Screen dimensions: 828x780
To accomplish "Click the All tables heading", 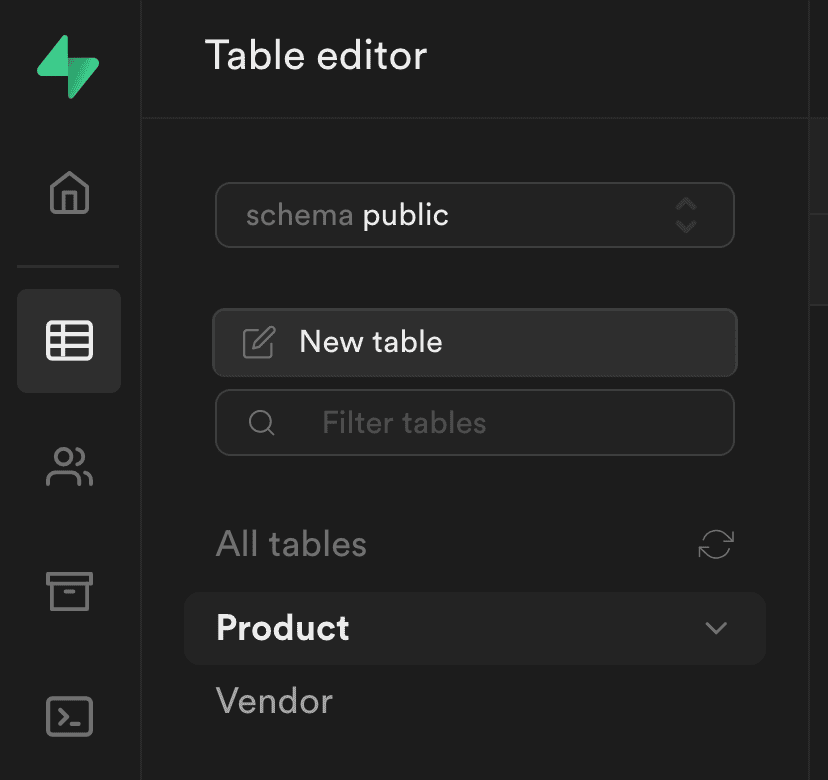I will [291, 544].
